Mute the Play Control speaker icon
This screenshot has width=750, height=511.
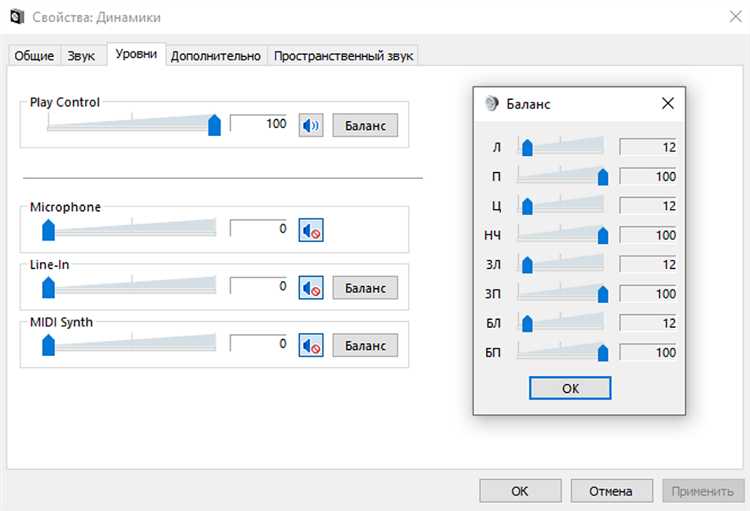pyautogui.click(x=311, y=125)
